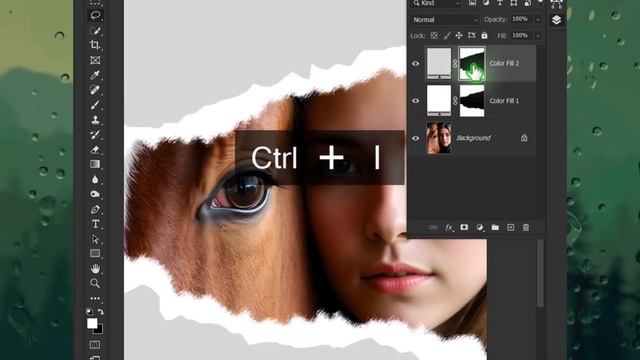This screenshot has height=360, width=640.
Task: Open the Kind filter type dropdown
Action: (436, 3)
